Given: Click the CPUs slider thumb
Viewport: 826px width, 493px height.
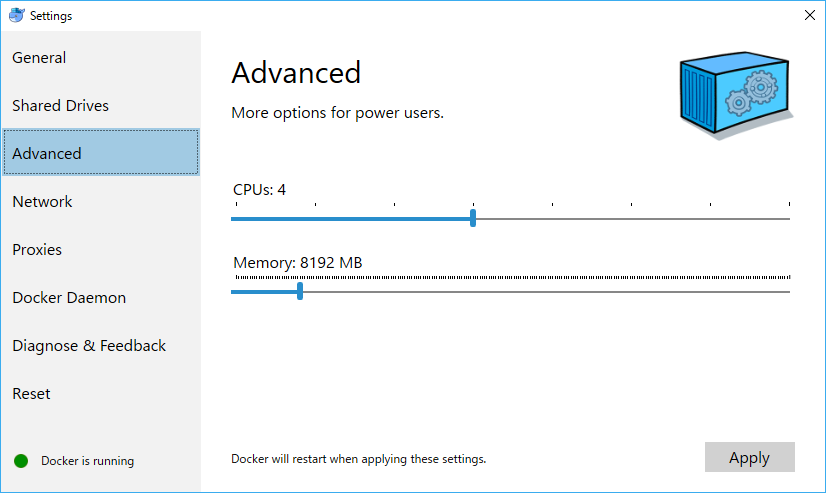Looking at the screenshot, I should [x=473, y=218].
